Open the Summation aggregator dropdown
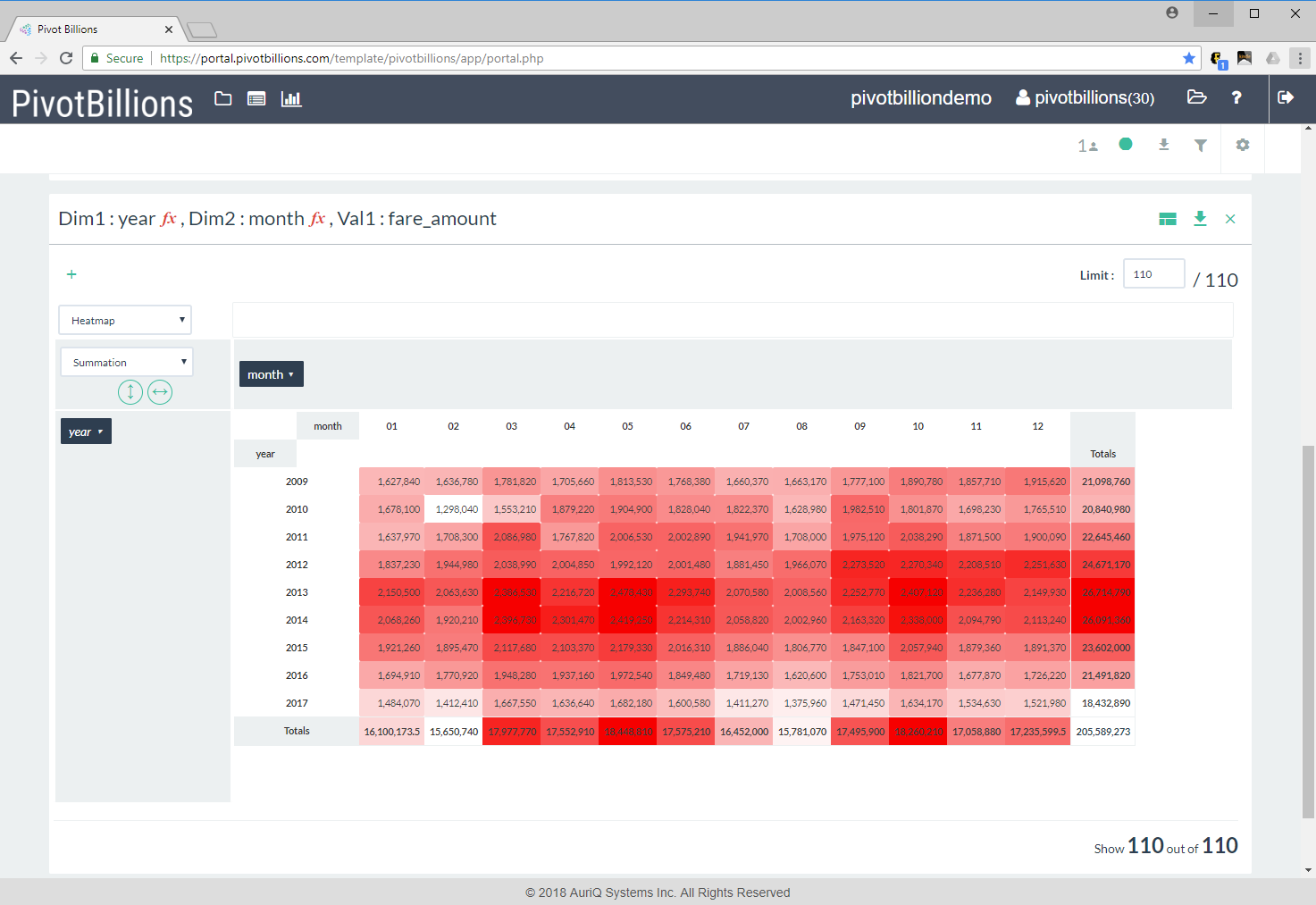The height and width of the screenshot is (905, 1316). coord(127,362)
